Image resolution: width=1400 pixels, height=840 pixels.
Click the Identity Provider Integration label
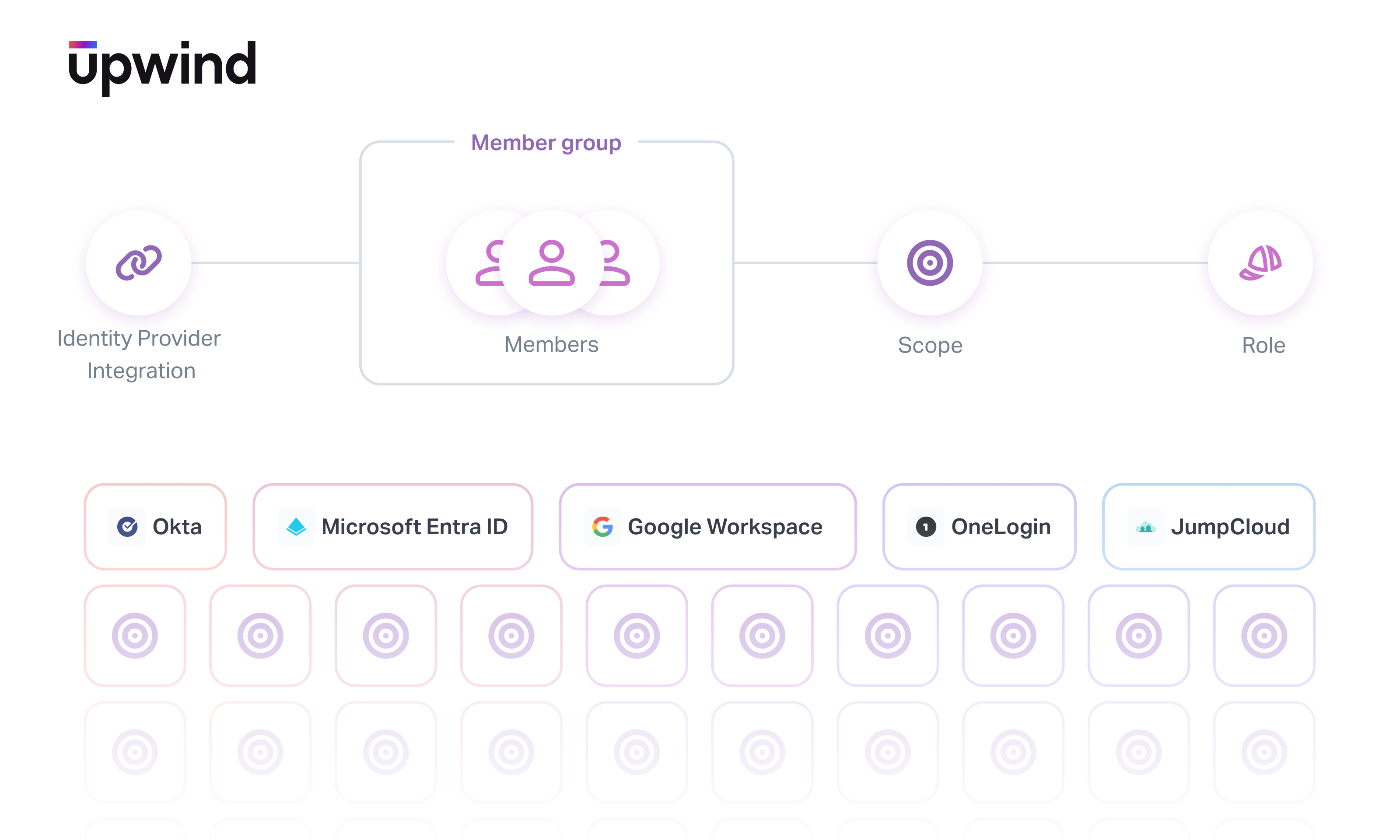tap(139, 354)
